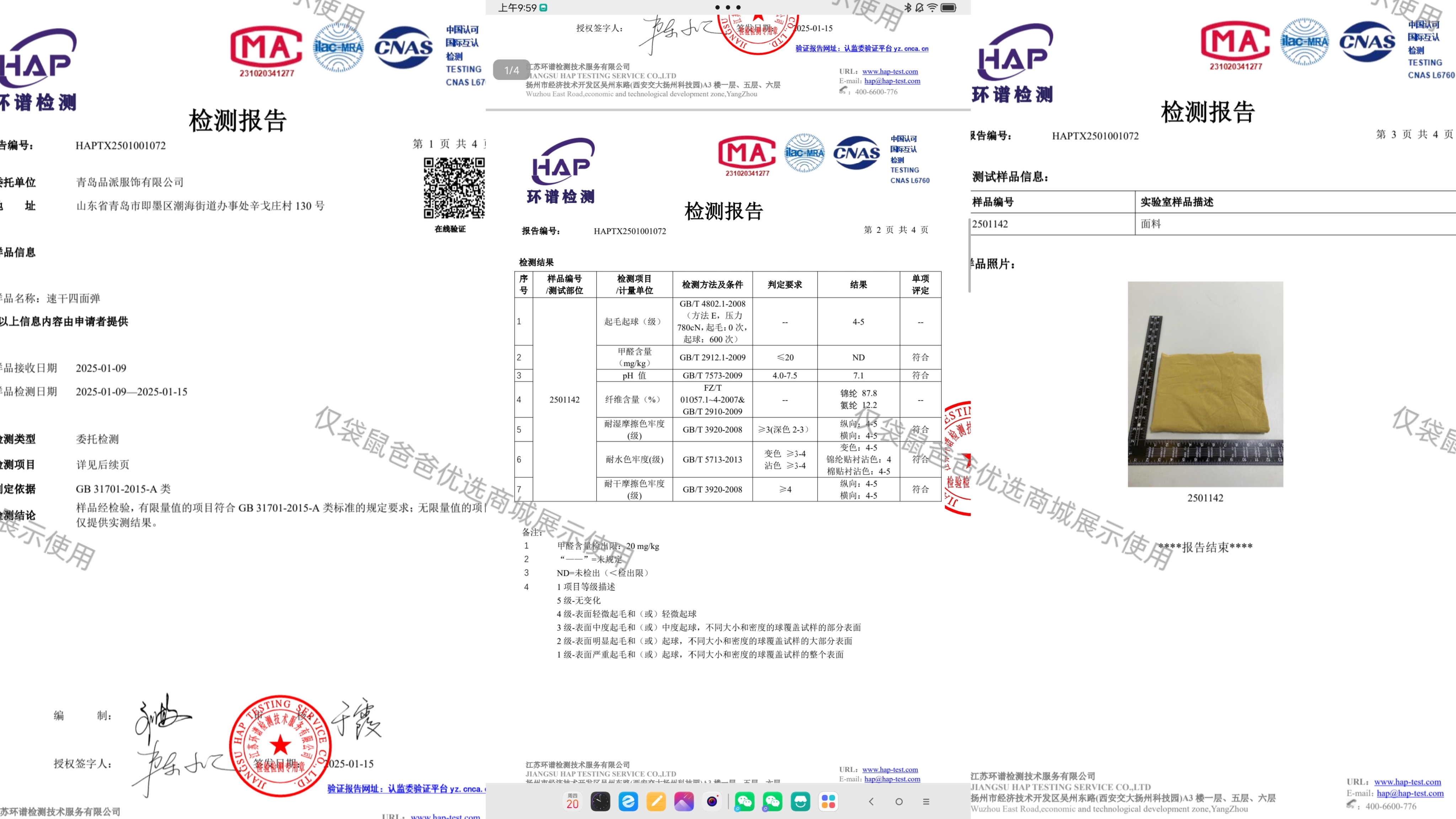Viewport: 1456px width, 819px height.
Task: Open the second WeChat clone icon
Action: tap(772, 801)
